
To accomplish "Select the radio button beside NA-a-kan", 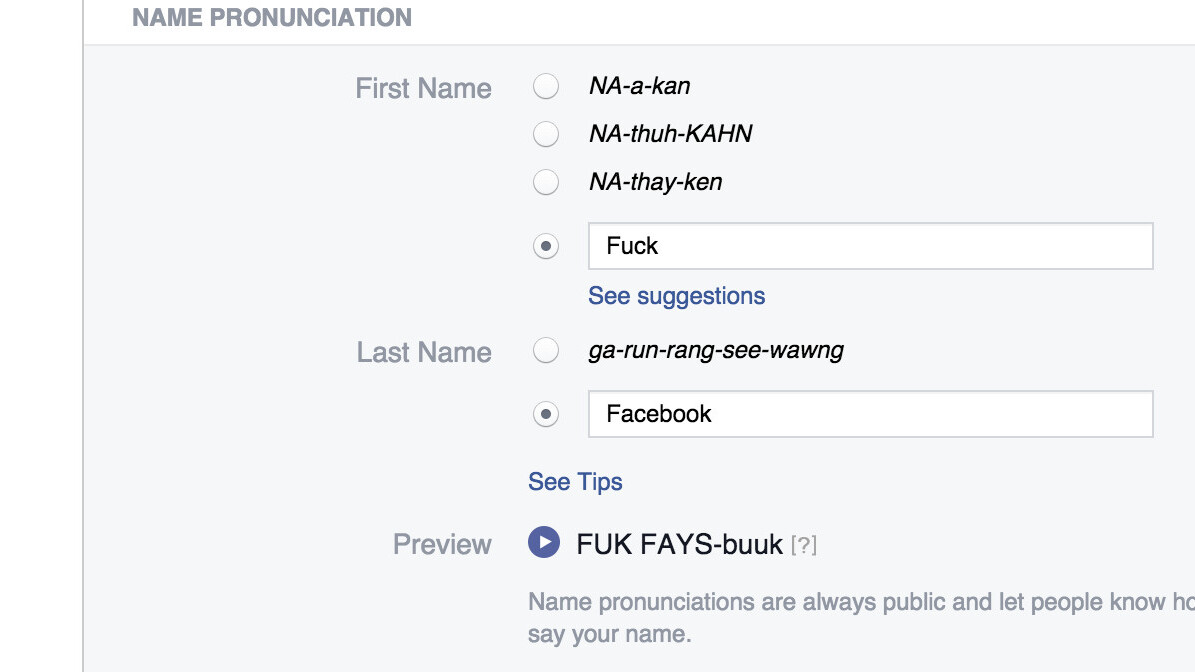I will click(x=546, y=86).
